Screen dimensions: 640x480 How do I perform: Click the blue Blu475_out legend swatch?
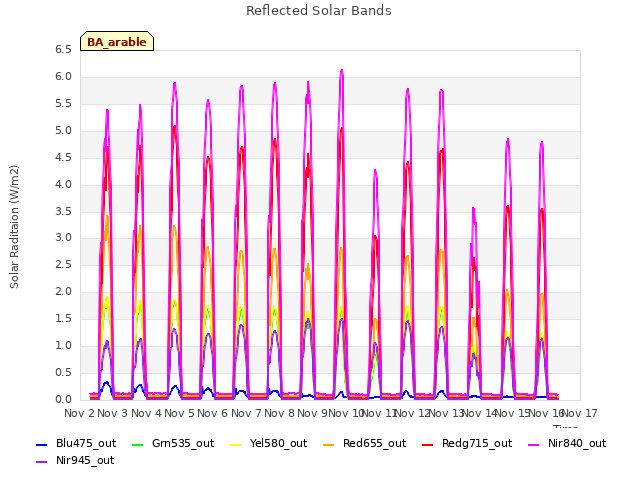coord(42,444)
